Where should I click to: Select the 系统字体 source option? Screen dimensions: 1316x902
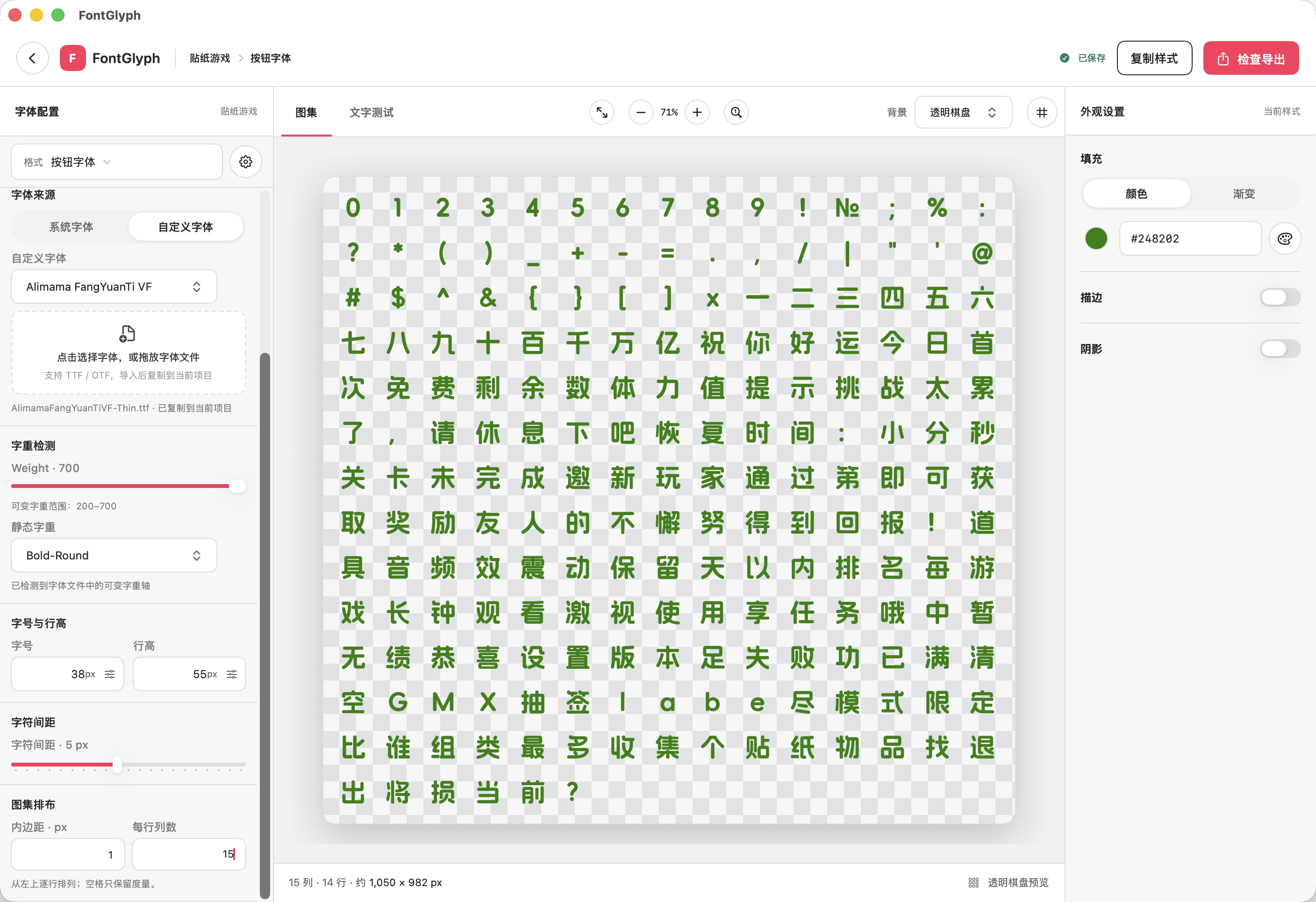[71, 227]
